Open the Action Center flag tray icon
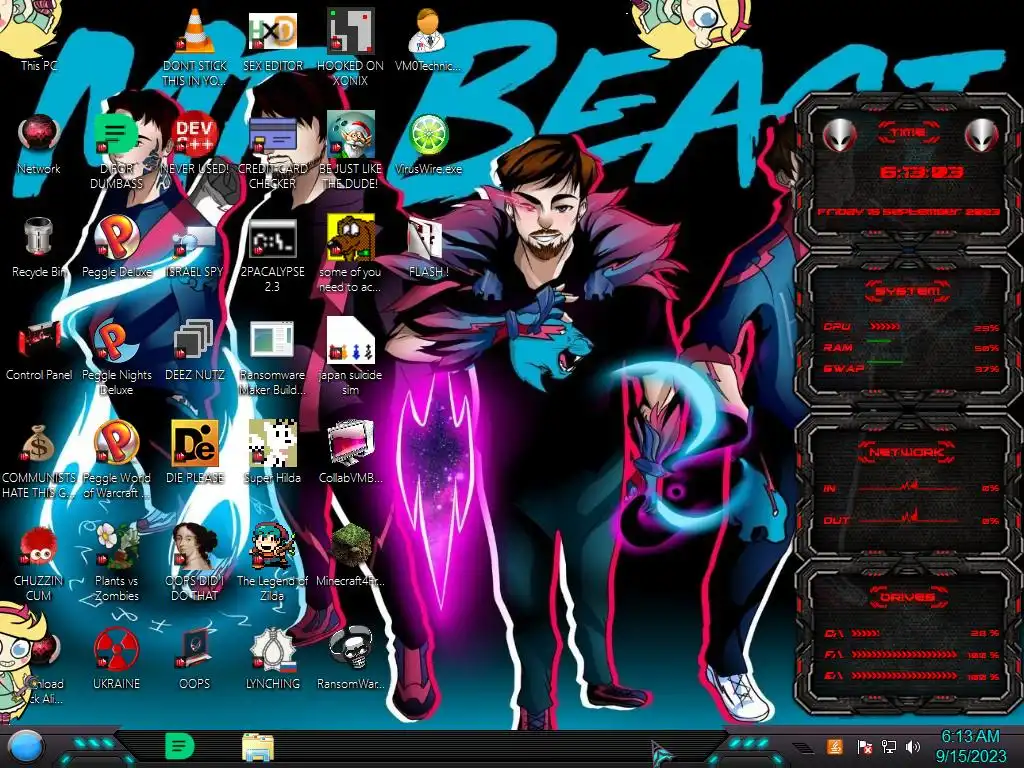 point(864,747)
